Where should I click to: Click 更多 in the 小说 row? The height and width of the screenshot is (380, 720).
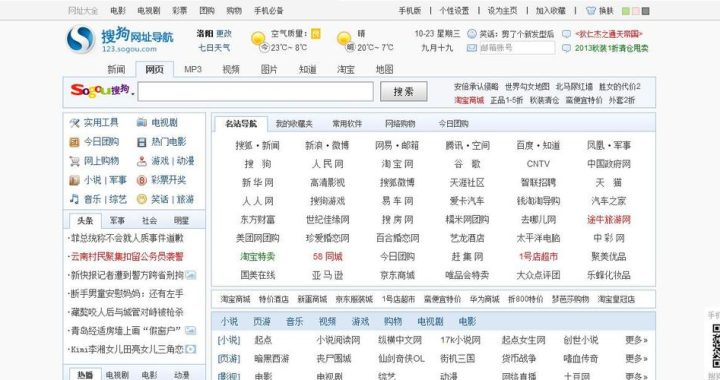(636, 340)
